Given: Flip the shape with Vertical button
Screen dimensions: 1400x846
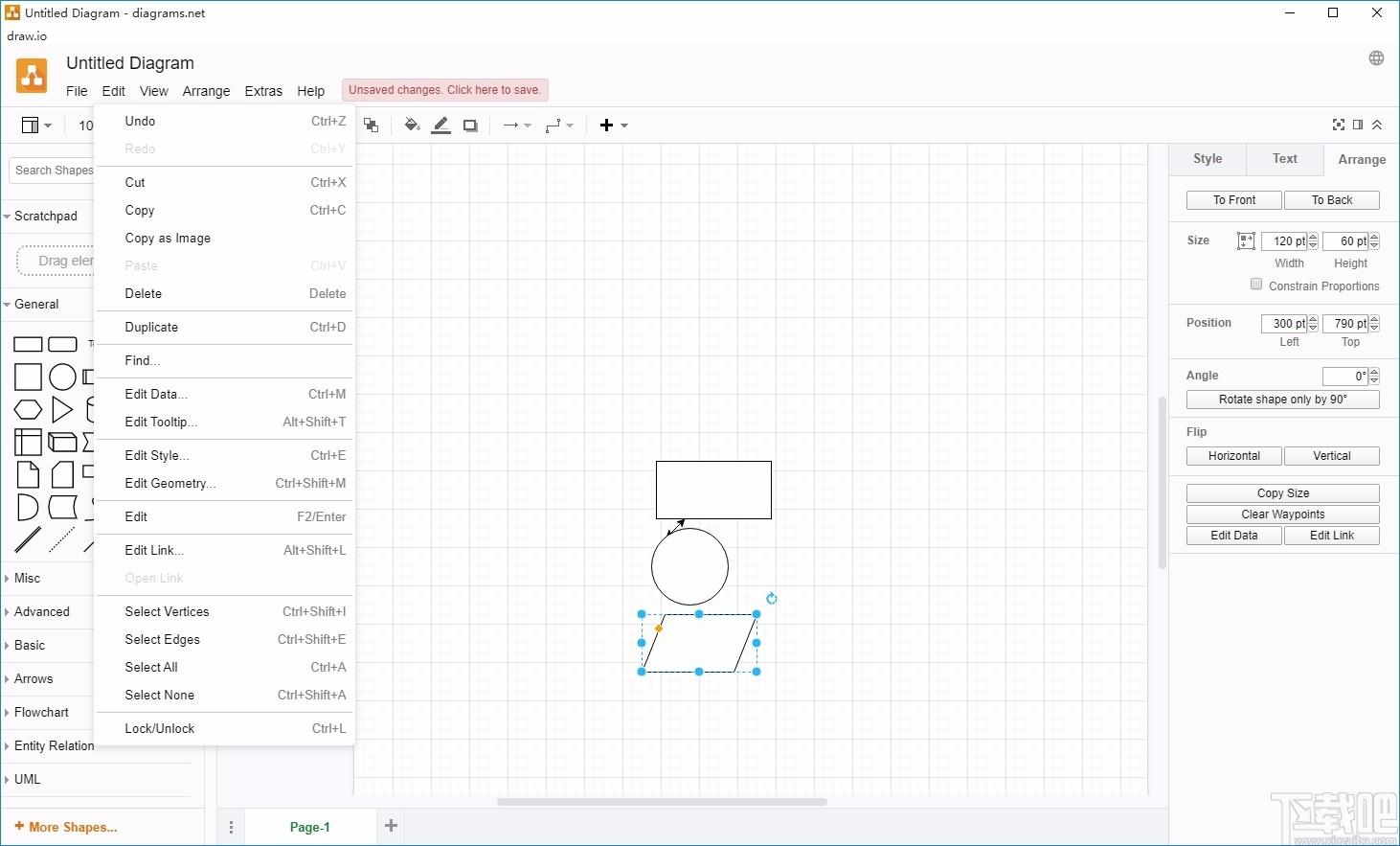Looking at the screenshot, I should click(1332, 456).
